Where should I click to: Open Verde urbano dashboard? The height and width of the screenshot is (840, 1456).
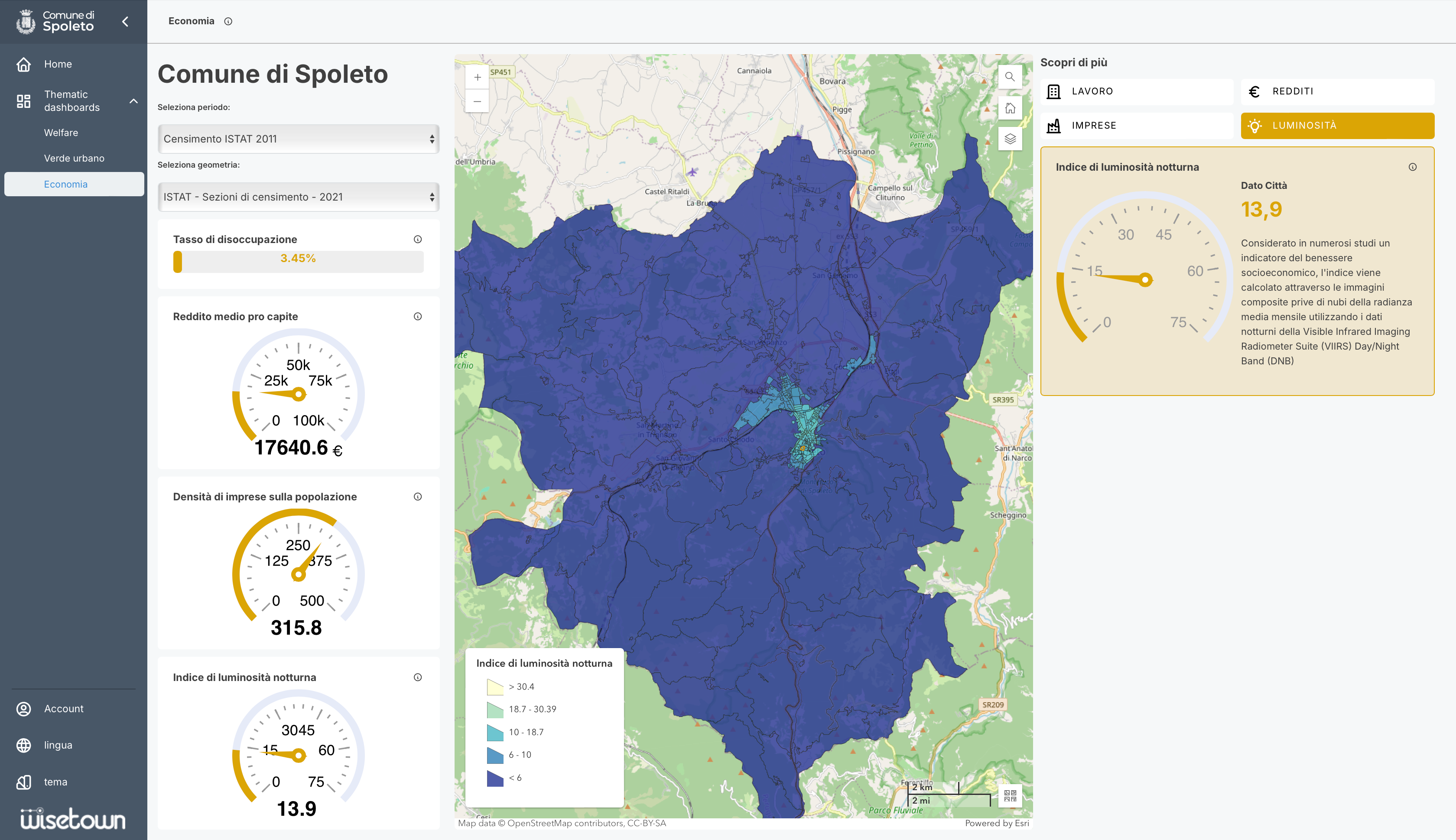point(74,158)
